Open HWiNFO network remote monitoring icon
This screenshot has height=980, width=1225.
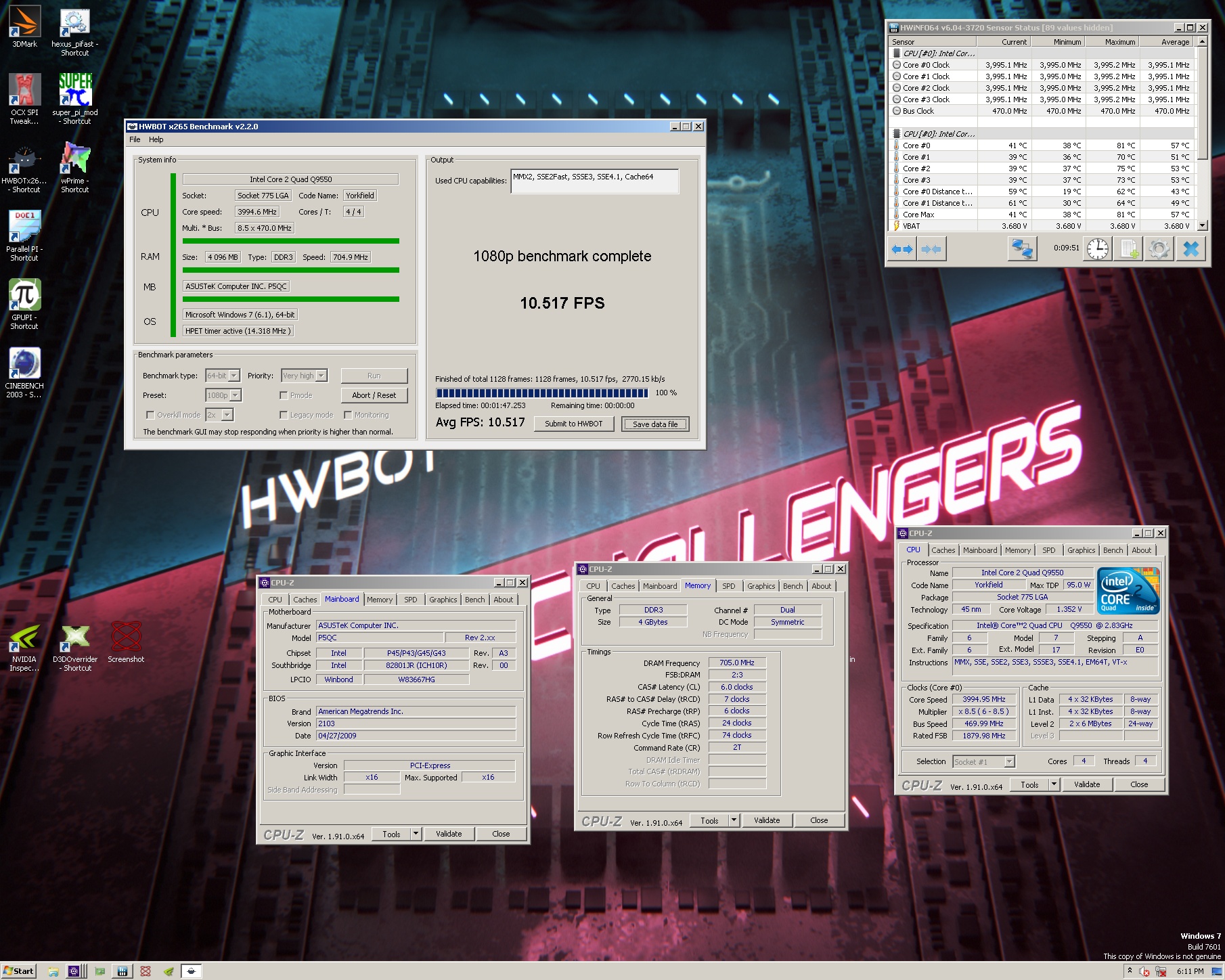[1021, 249]
